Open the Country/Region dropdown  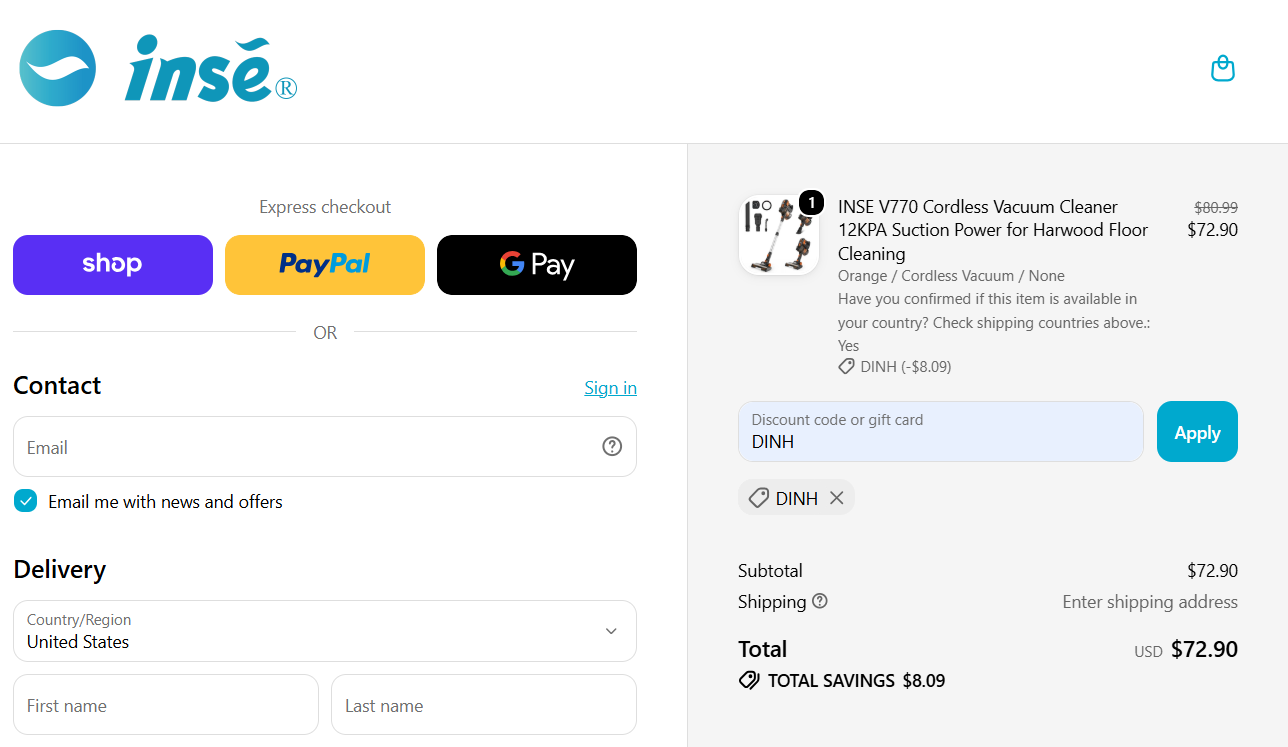point(325,631)
